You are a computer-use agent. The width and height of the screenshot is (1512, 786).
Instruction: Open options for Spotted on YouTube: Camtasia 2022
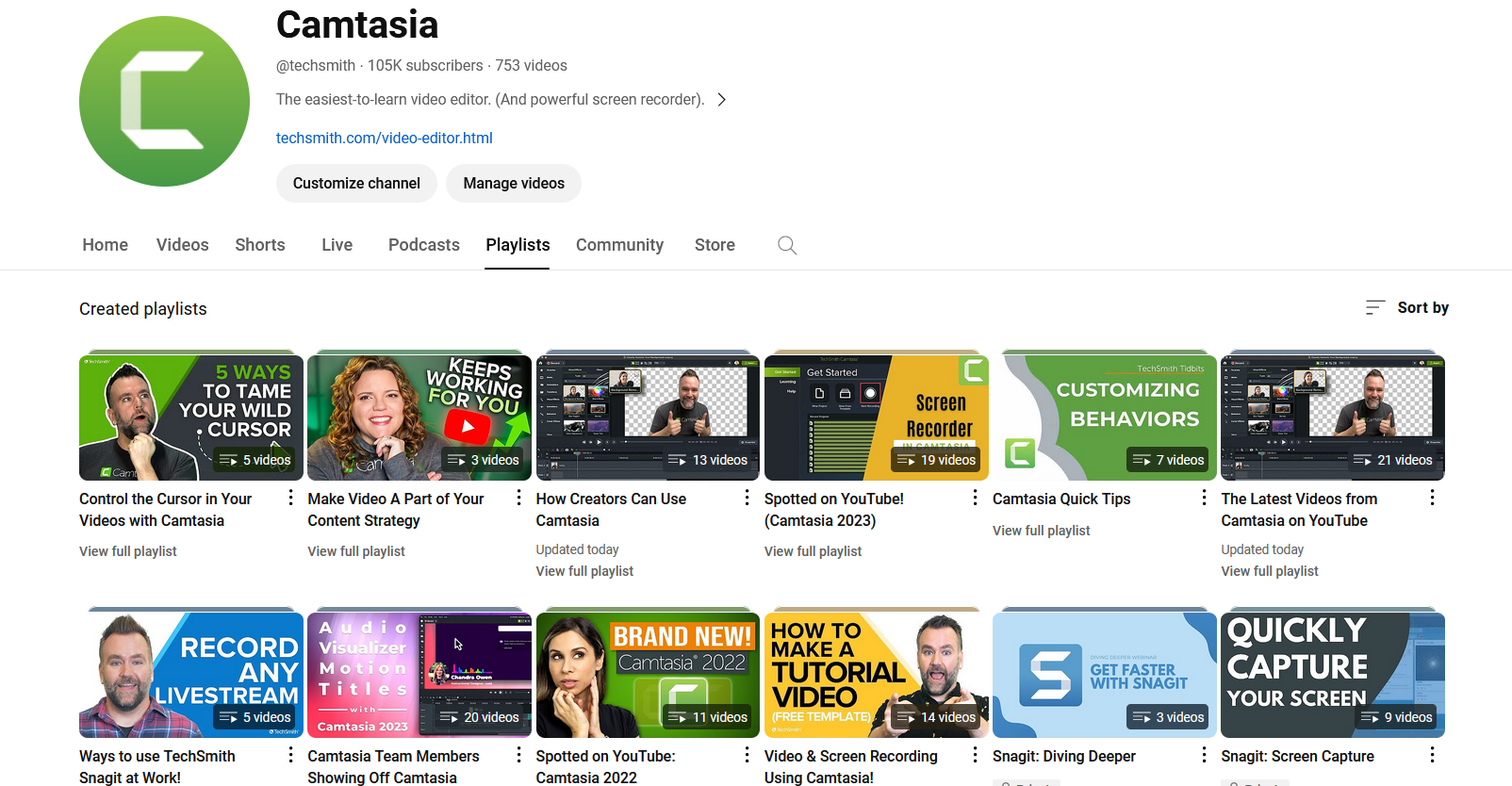pos(747,755)
